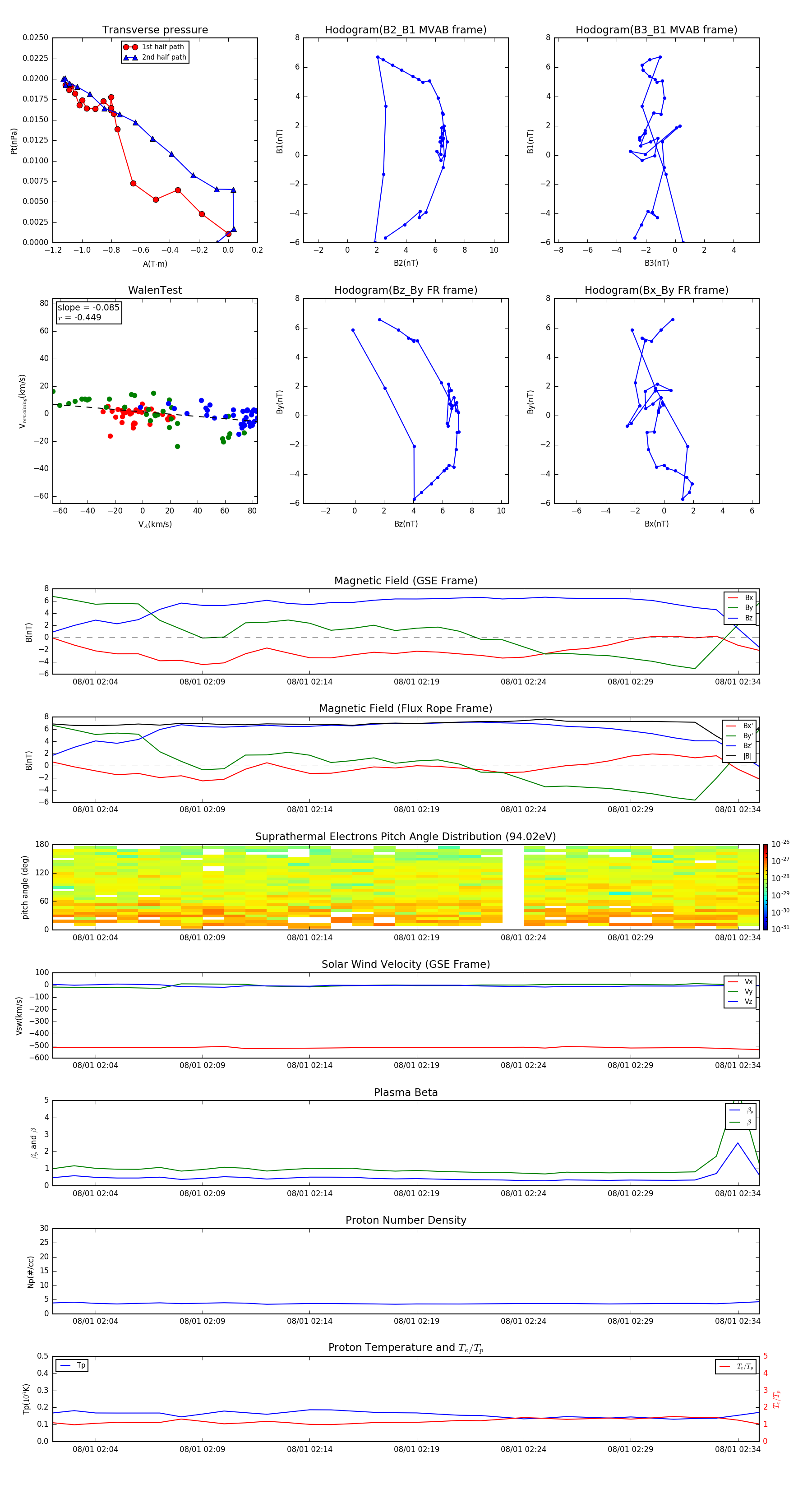
Task: Click the "pitch angle (deg)" axis label
Action: point(25,887)
